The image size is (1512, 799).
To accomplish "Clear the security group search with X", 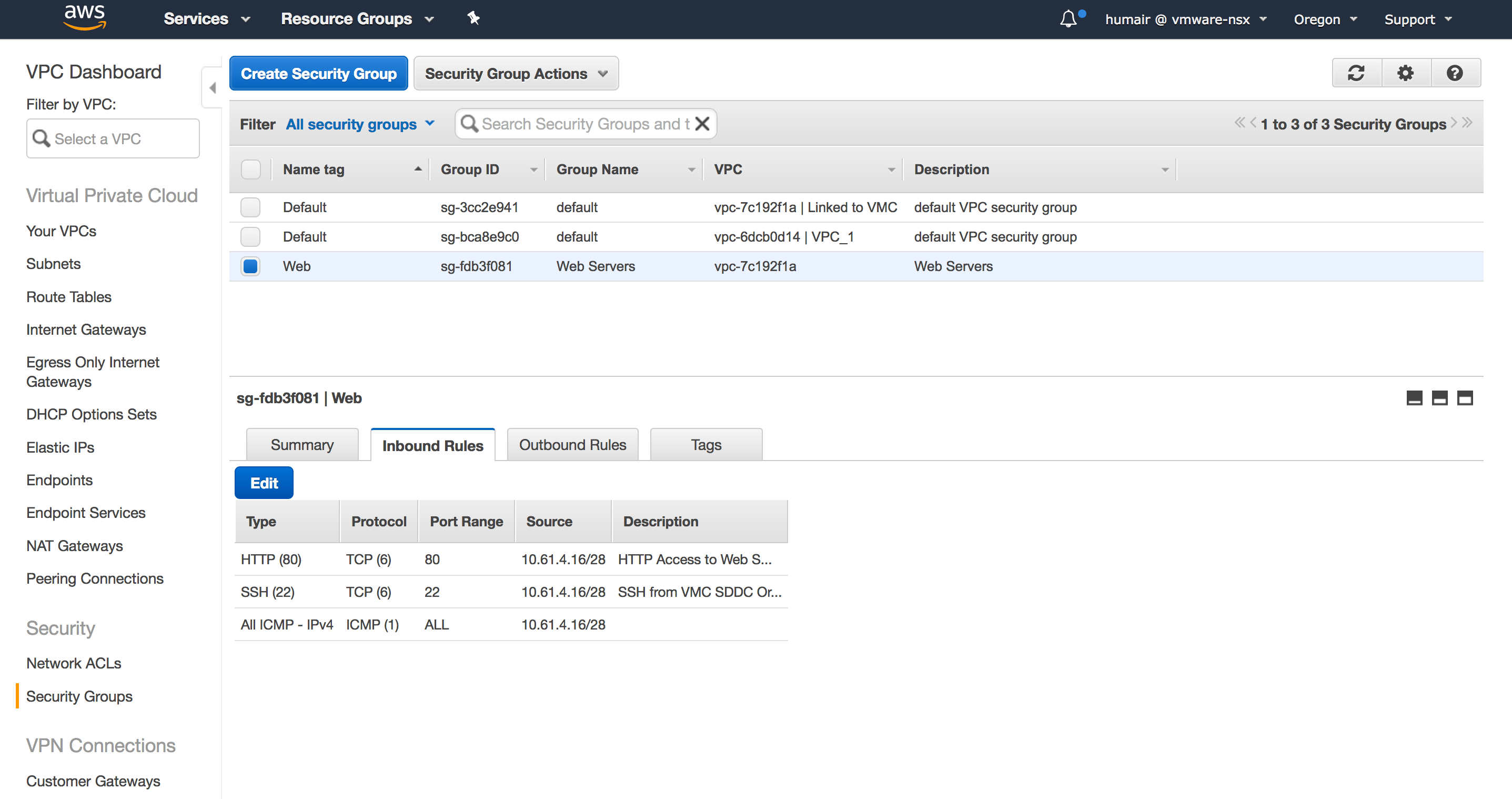I will pos(702,124).
